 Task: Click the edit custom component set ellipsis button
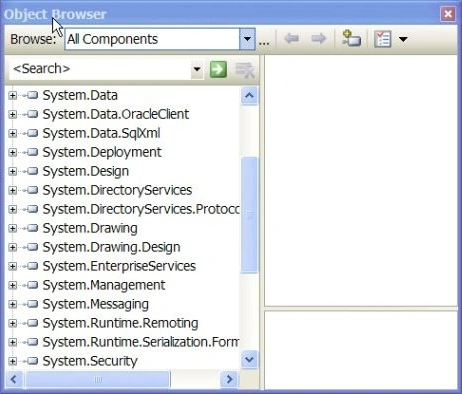point(264,42)
